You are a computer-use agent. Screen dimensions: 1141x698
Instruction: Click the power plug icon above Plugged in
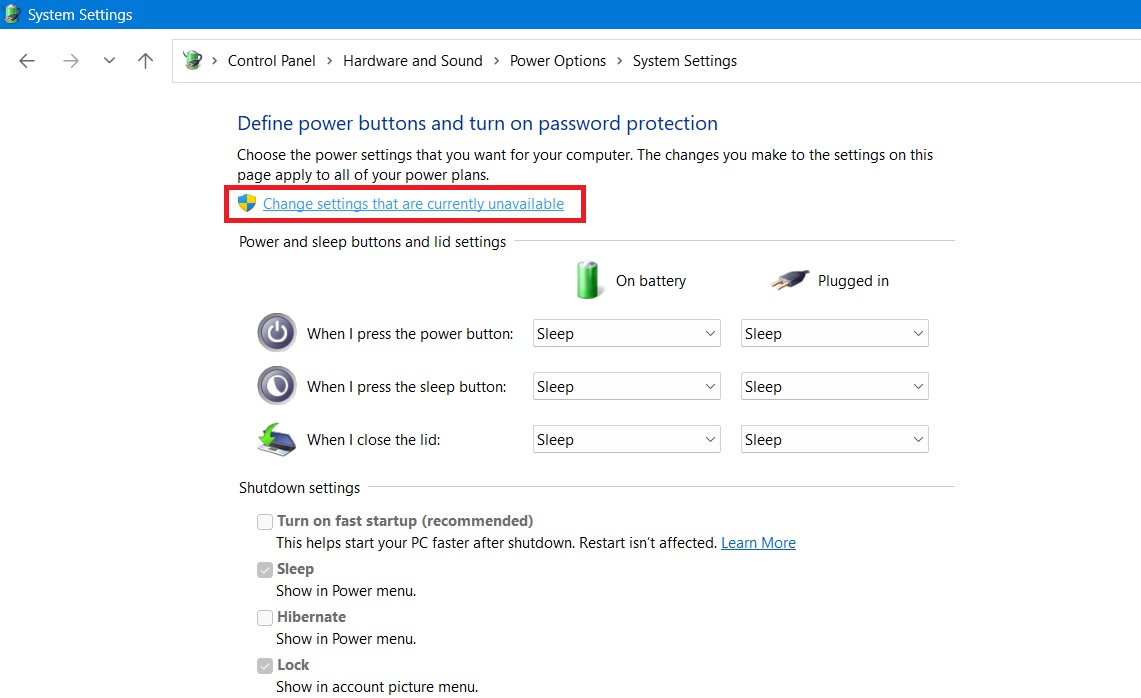[790, 280]
